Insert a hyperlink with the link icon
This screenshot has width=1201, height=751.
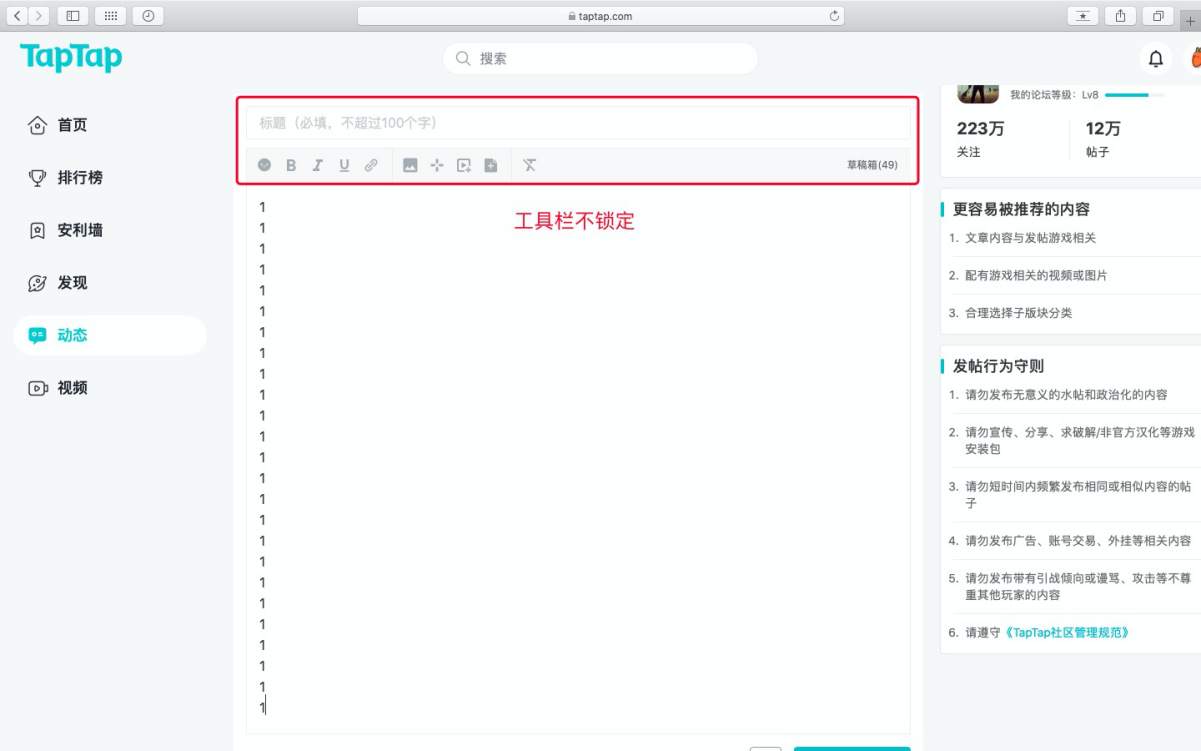click(371, 165)
